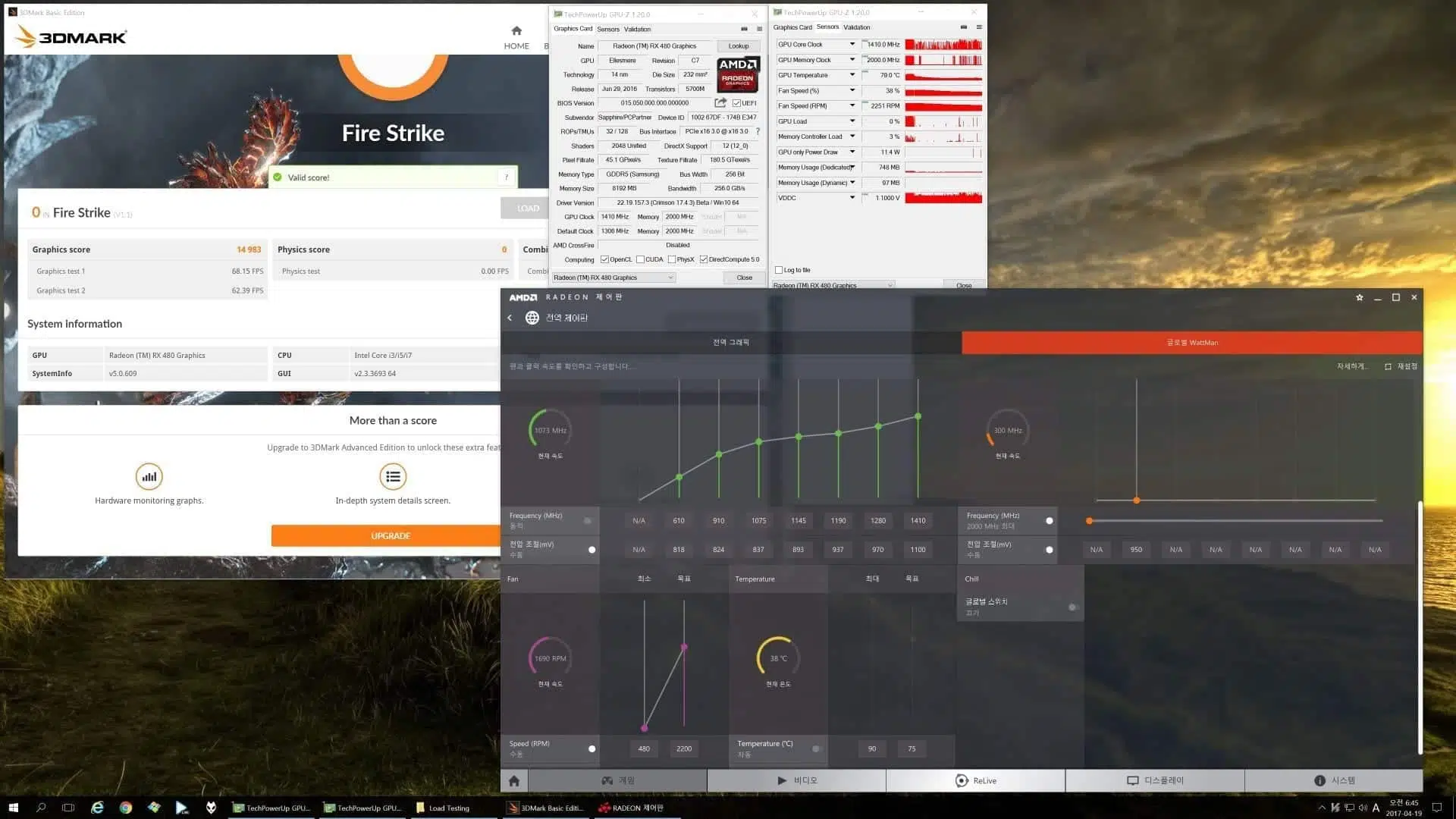Toggle Temperature (°C) automatic switch
1456x819 pixels.
click(815, 748)
